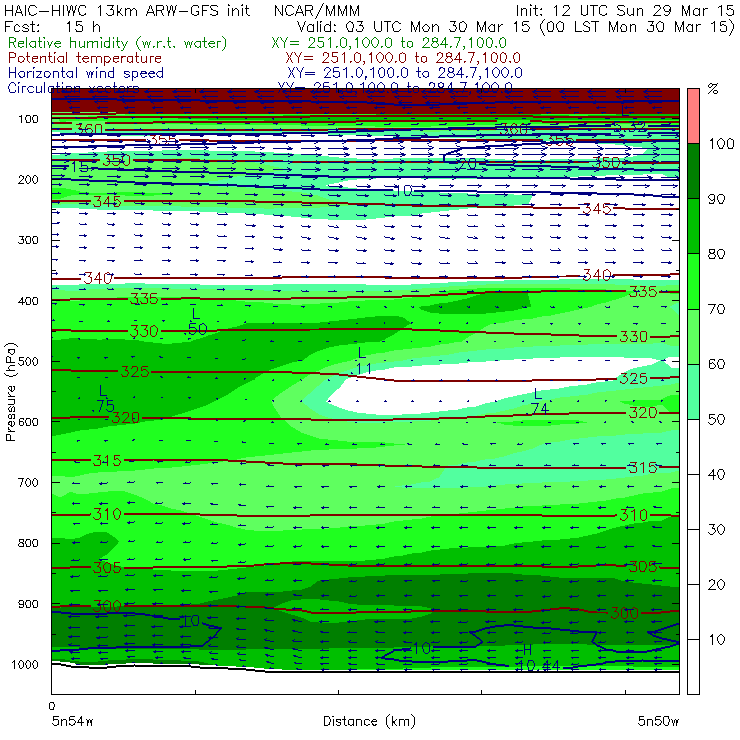Click the left '360' potential temperature contour label
Viewport: 740px width, 740px height.
coord(89,129)
